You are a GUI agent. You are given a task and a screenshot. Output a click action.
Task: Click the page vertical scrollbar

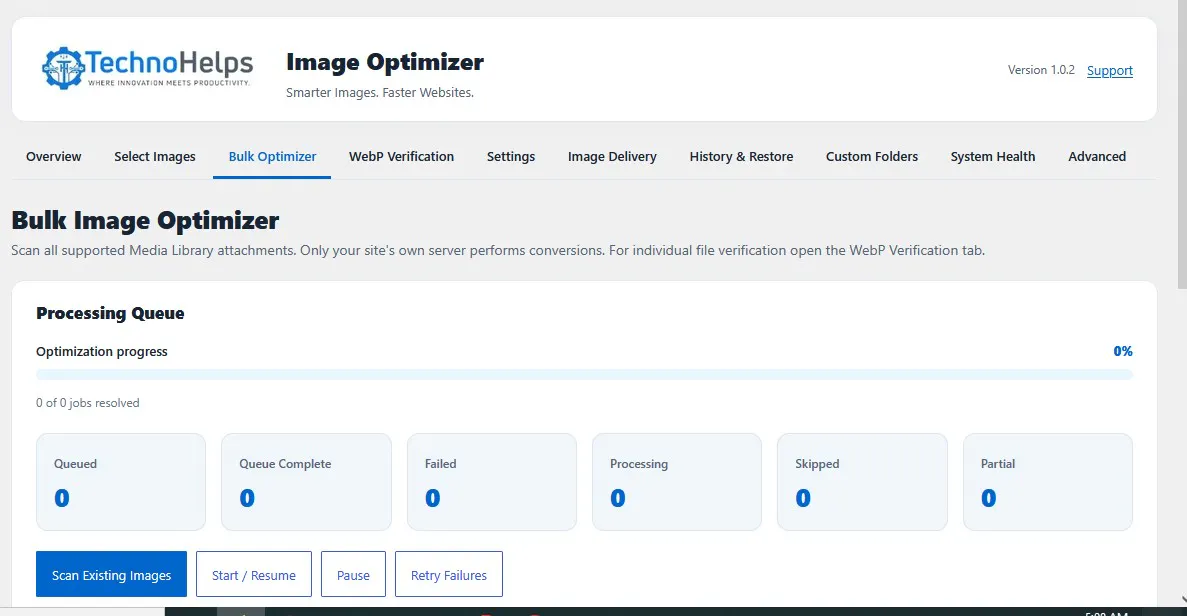click(x=1182, y=144)
